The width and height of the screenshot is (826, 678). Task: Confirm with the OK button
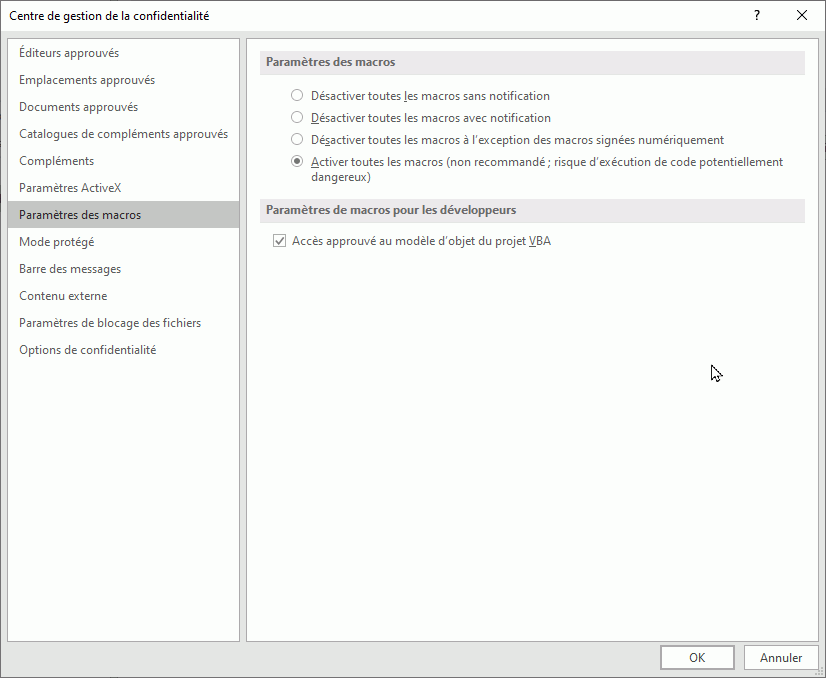click(697, 657)
